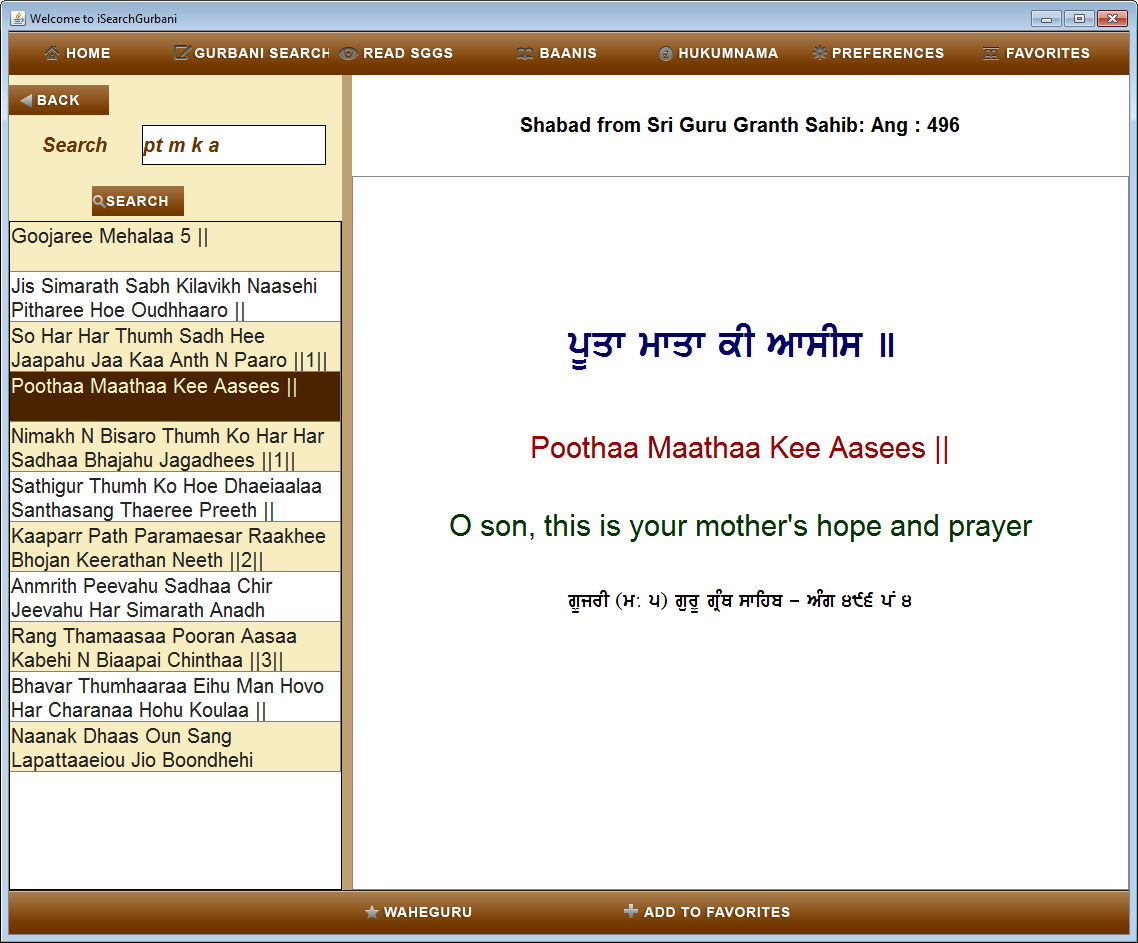Open the HOME menu label
This screenshot has height=943, width=1138.
coord(88,53)
